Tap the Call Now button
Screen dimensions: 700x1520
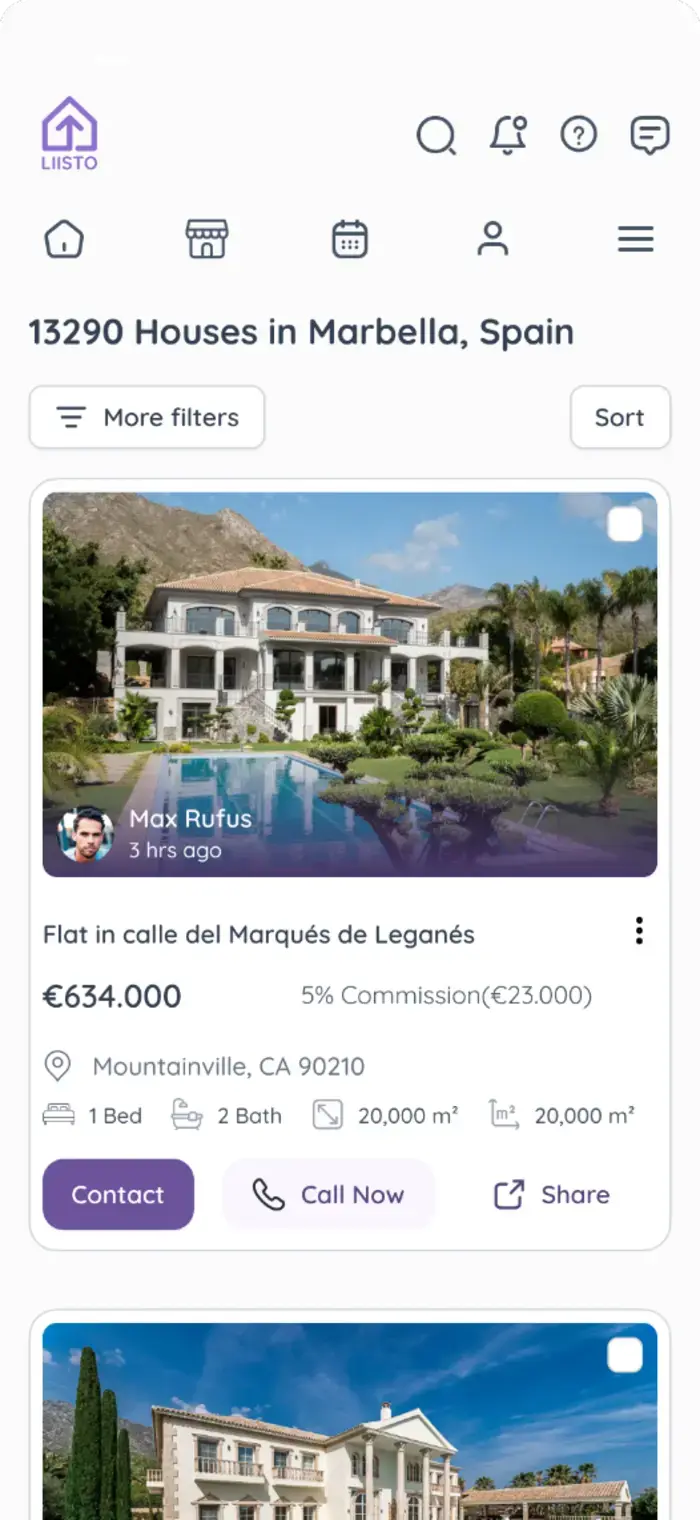328,1194
